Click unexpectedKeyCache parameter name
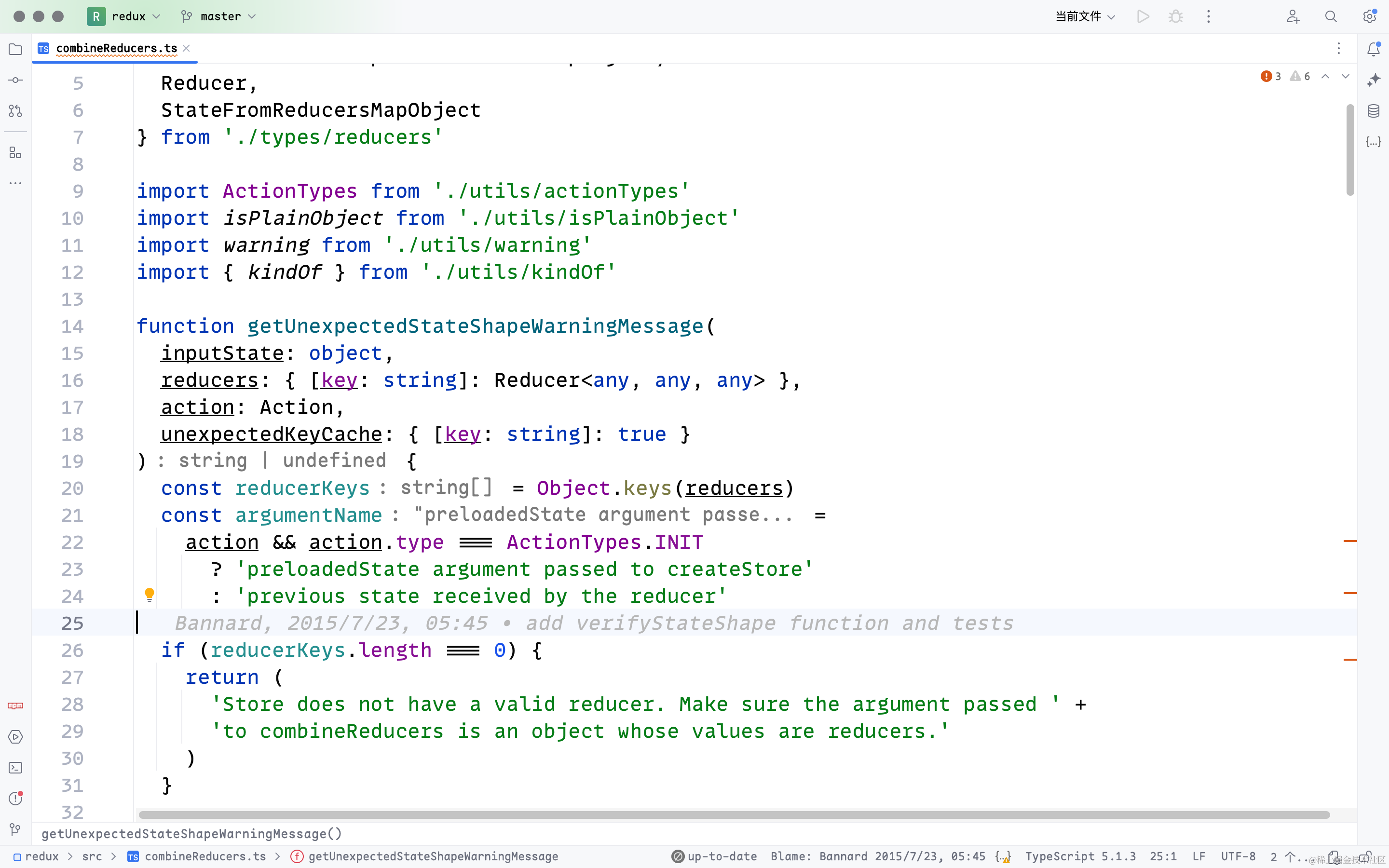Image resolution: width=1389 pixels, height=868 pixels. click(271, 434)
